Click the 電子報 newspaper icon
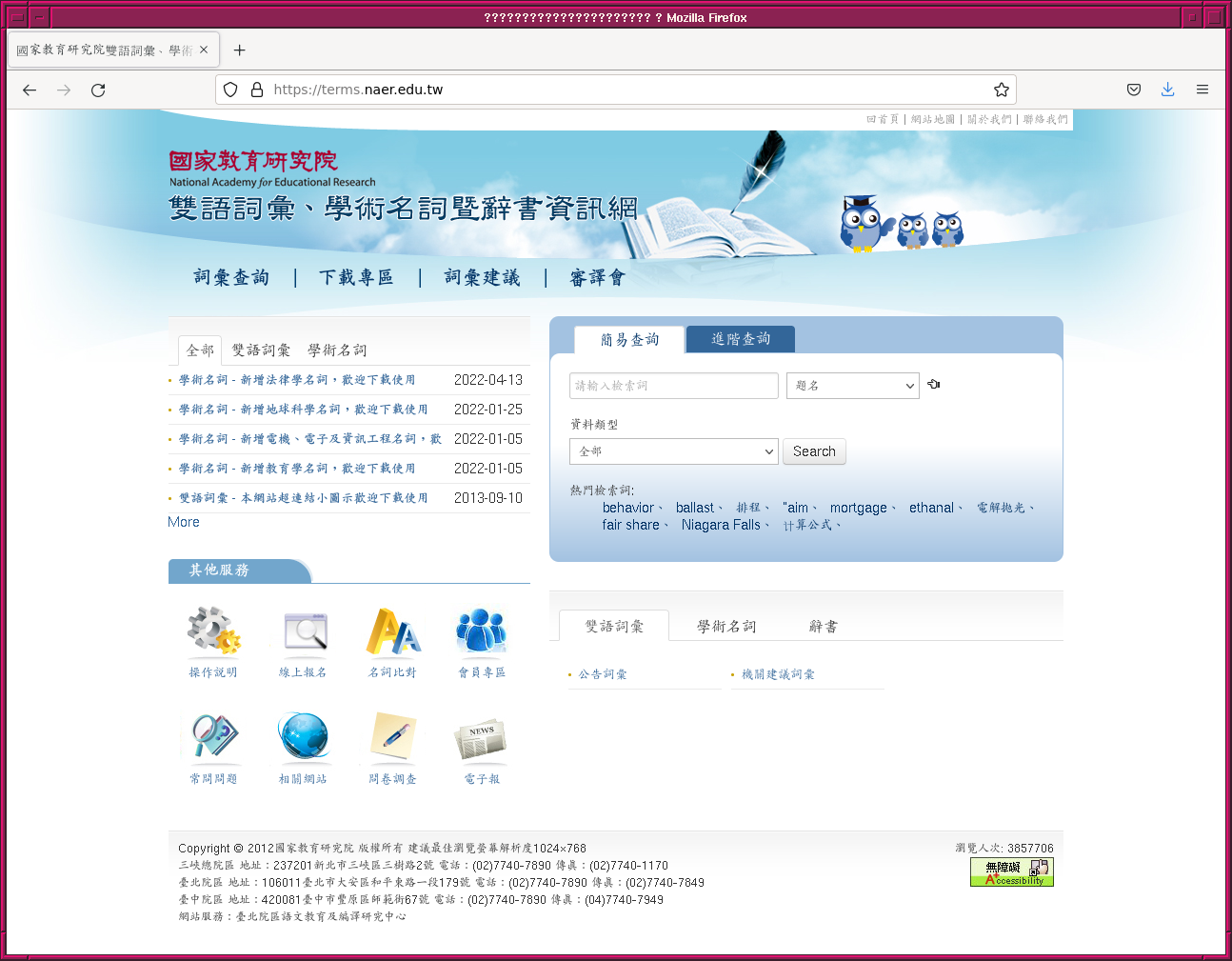Screen dimensions: 1232x961 [482, 738]
